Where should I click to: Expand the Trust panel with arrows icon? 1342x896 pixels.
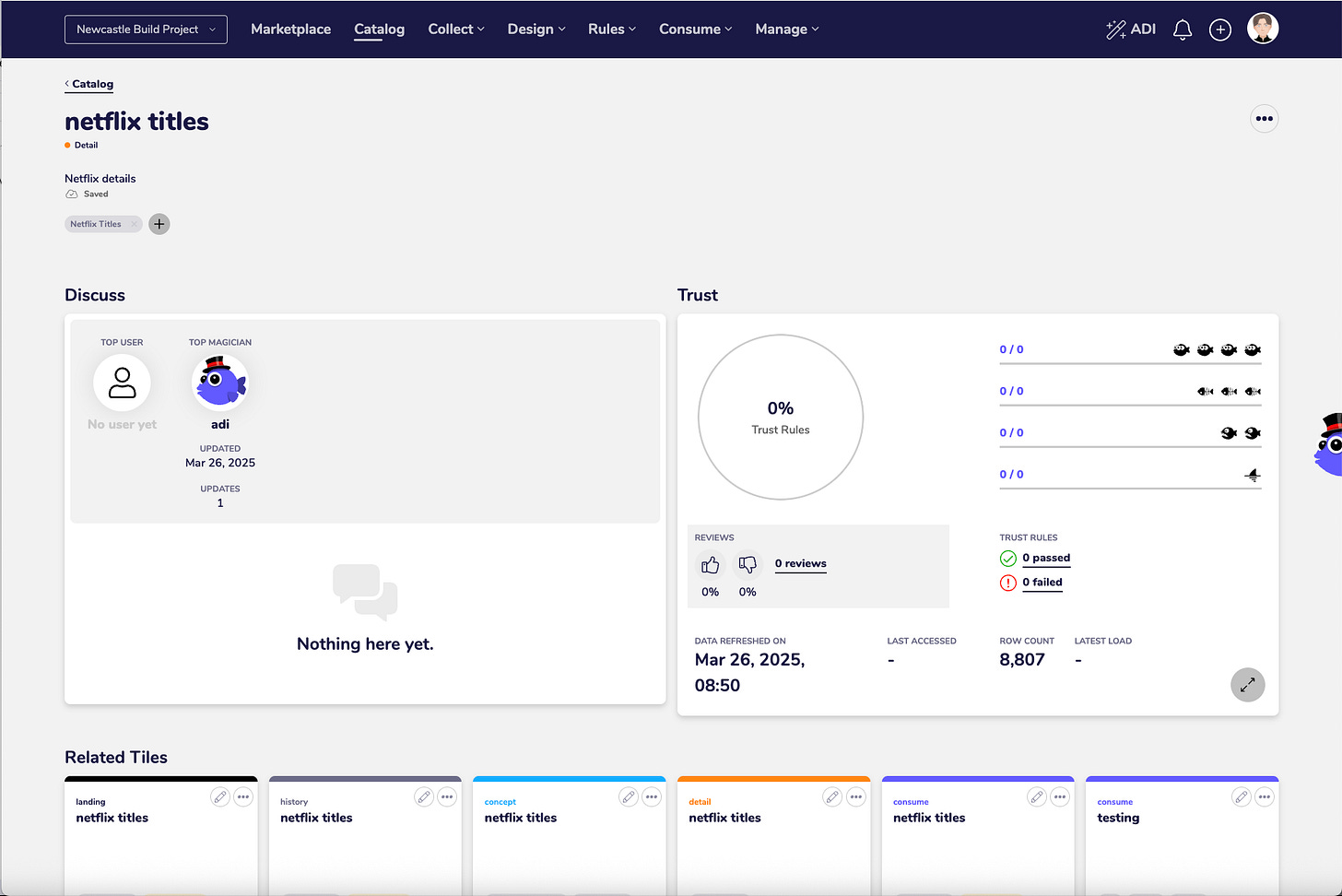pos(1248,685)
